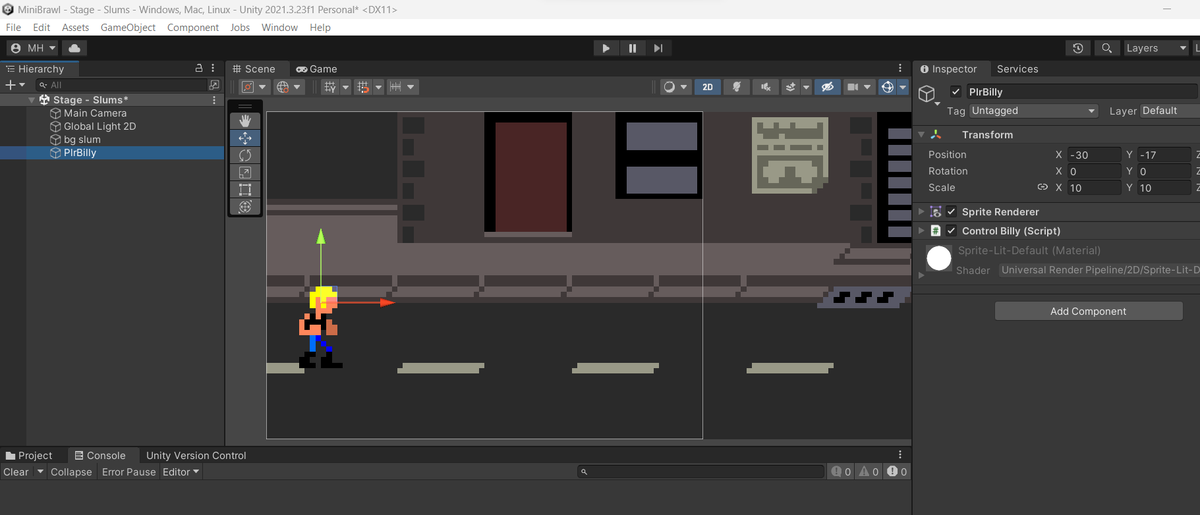Select the Rect tool
Viewport: 1200px width, 515px height.
pos(245,189)
